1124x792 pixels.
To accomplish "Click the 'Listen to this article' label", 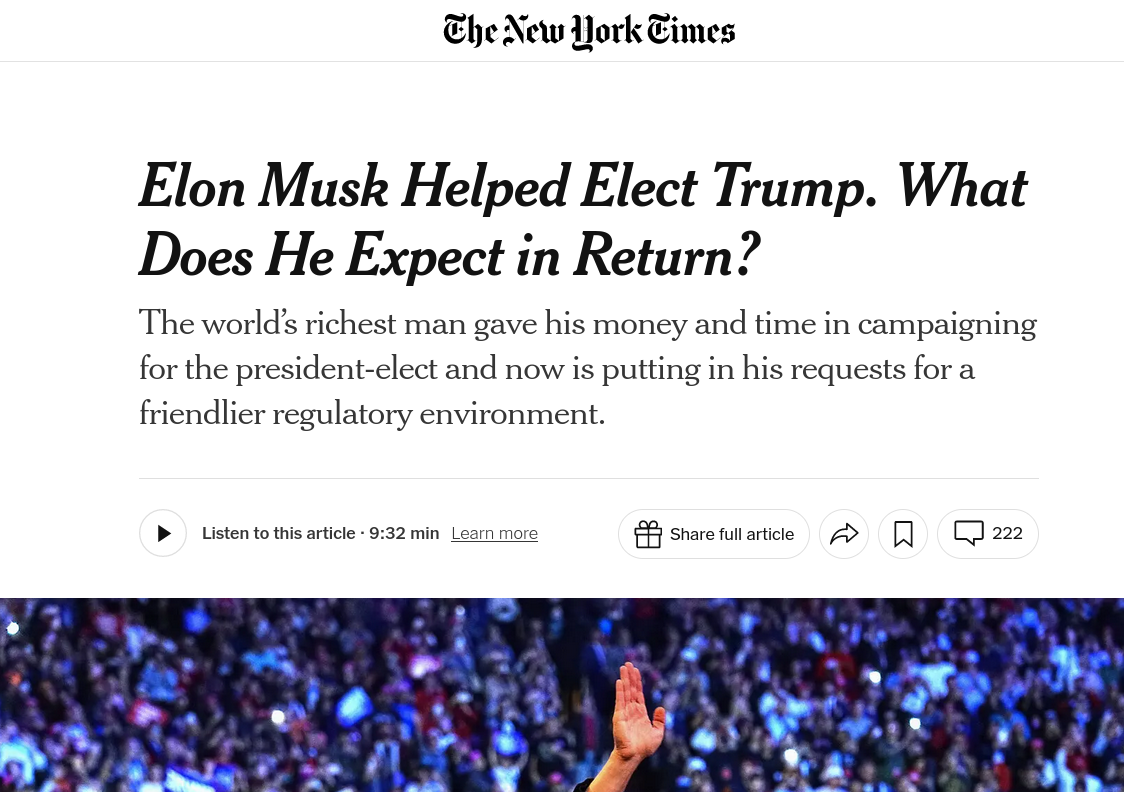I will (278, 534).
